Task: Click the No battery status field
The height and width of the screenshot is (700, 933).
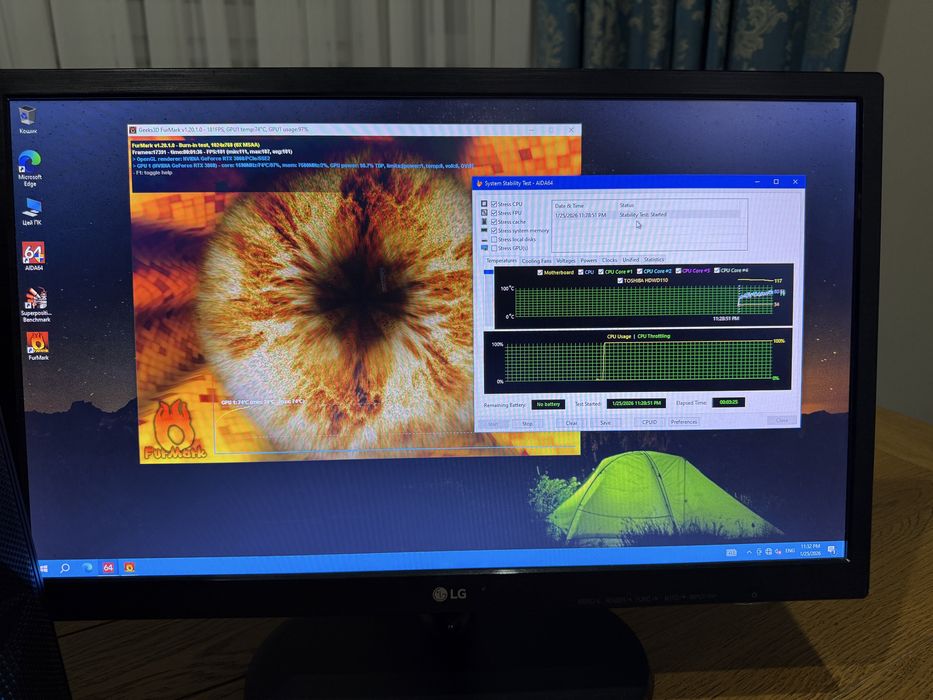Action: click(x=548, y=405)
